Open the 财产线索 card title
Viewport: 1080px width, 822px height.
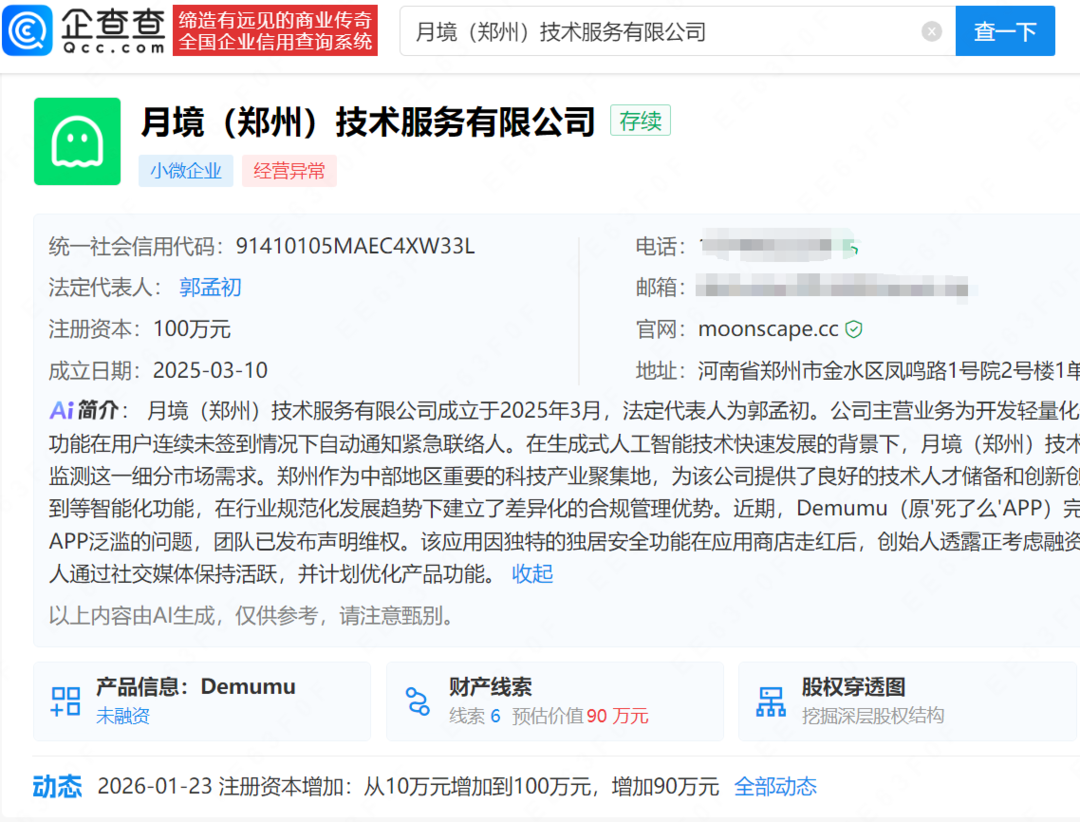tap(490, 687)
